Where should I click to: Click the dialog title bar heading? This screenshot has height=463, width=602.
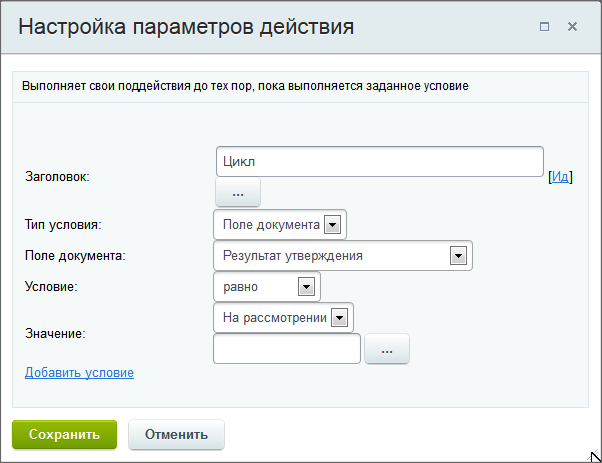click(x=186, y=26)
